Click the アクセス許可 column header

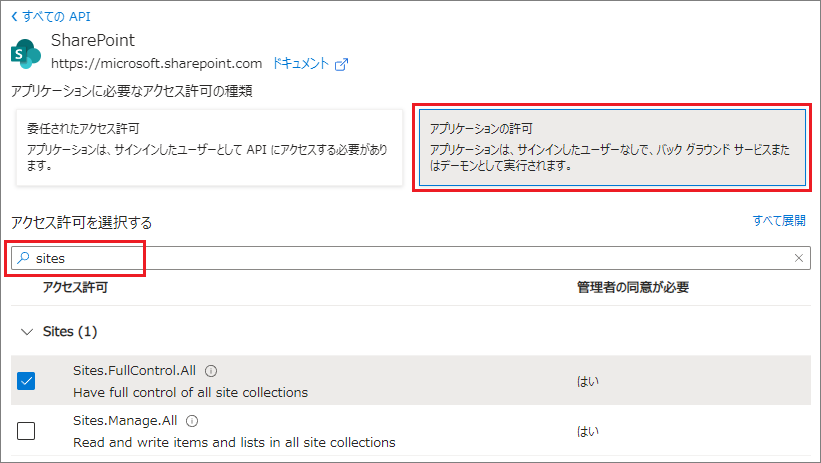pos(75,288)
